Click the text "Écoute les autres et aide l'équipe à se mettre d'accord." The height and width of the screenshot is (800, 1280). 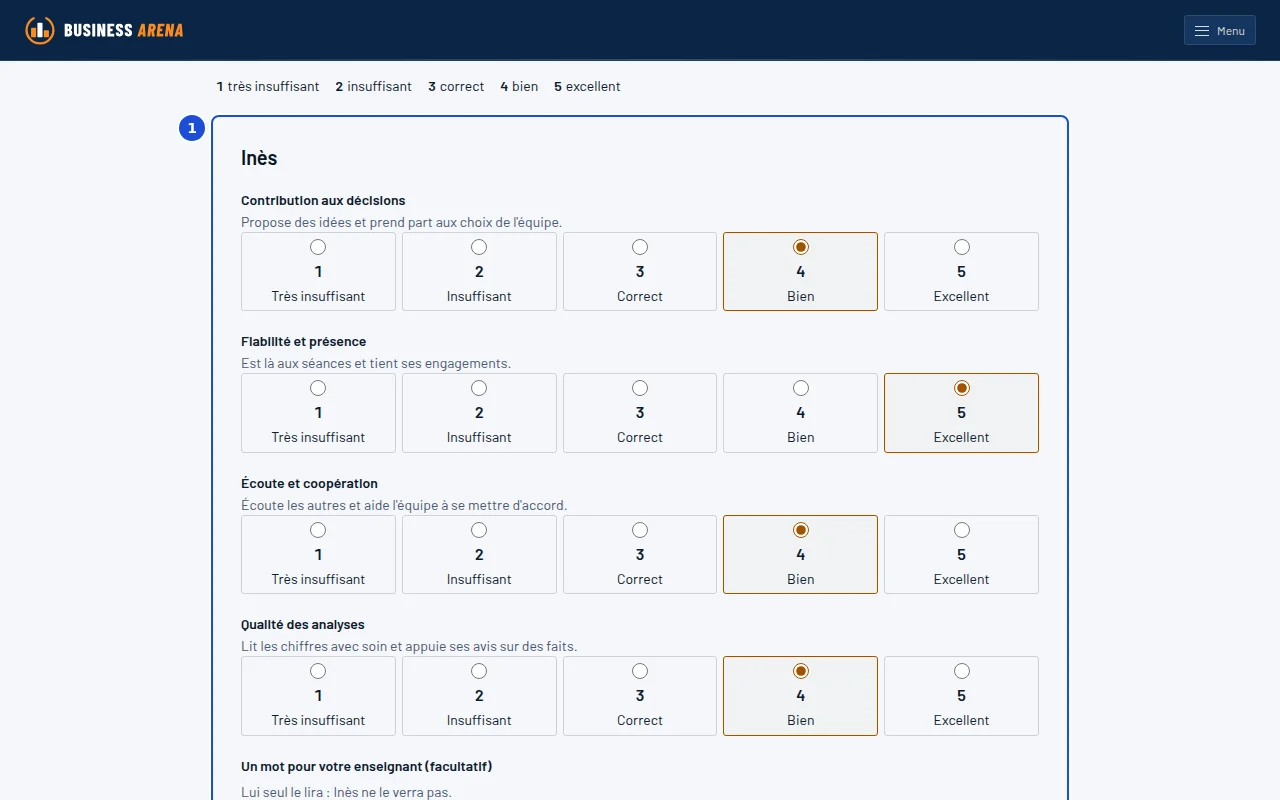point(404,505)
